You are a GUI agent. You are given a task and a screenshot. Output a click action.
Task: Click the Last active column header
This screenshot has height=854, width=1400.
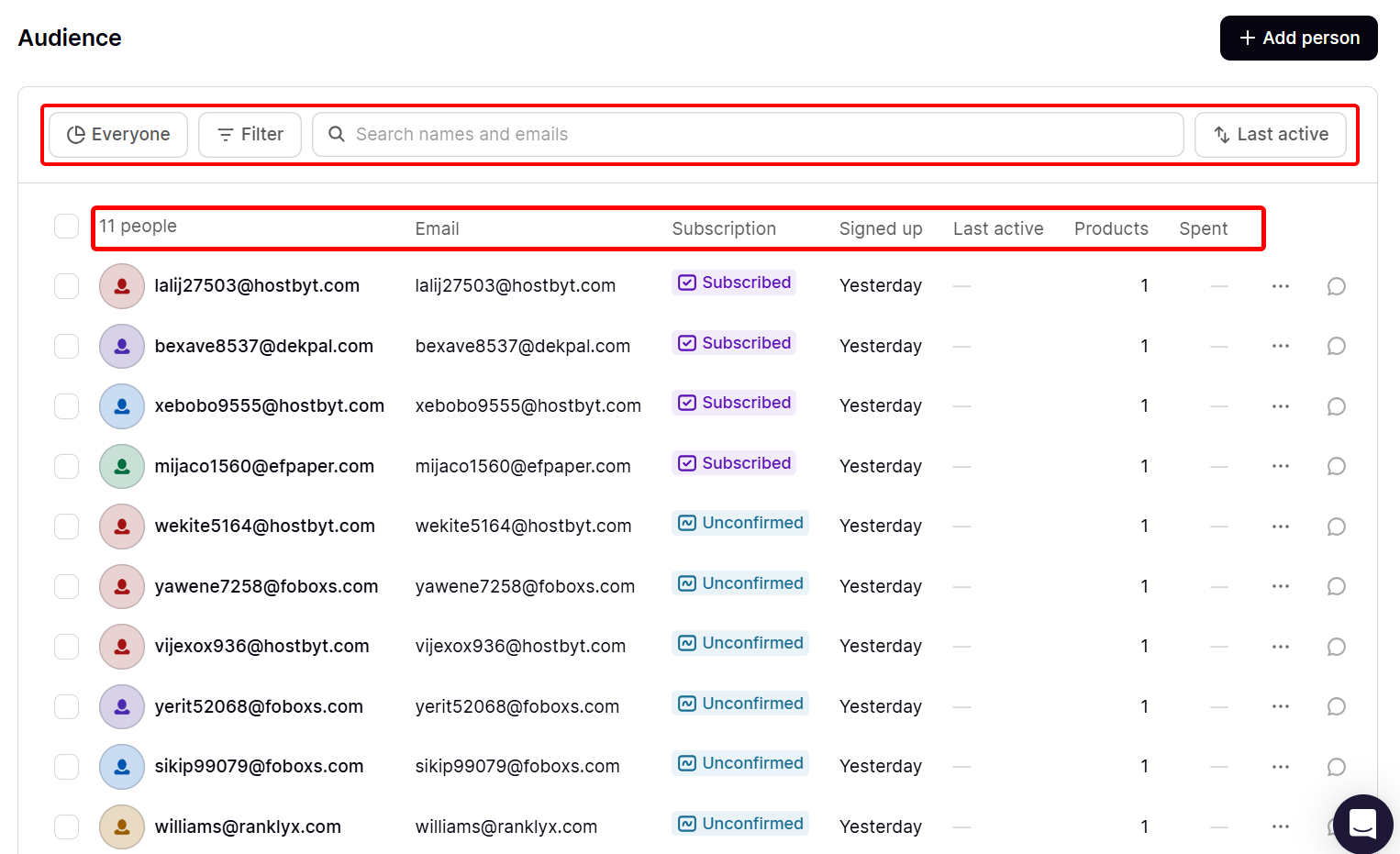coord(998,228)
